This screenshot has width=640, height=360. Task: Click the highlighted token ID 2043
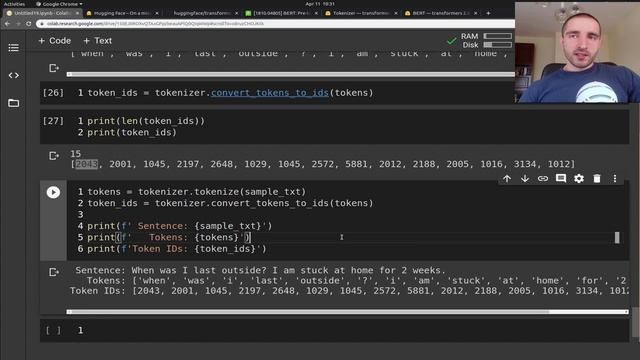tap(87, 164)
